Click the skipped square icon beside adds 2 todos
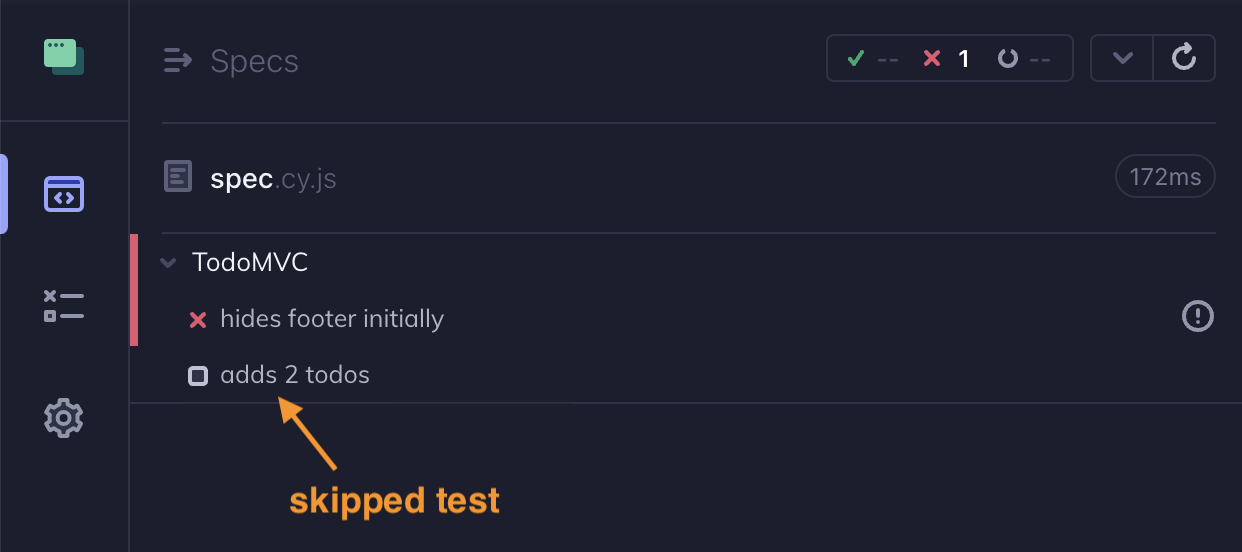This screenshot has width=1242, height=552. point(198,377)
